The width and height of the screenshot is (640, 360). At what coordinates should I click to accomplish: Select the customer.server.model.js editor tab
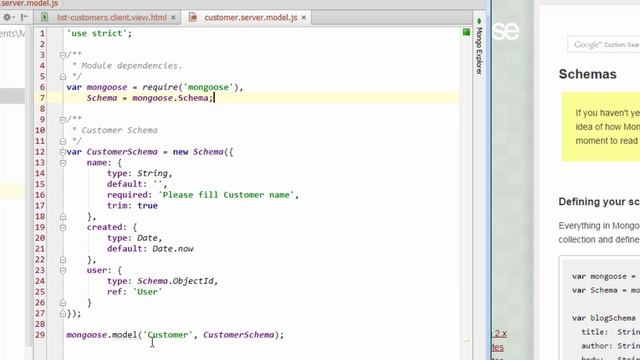pos(251,18)
